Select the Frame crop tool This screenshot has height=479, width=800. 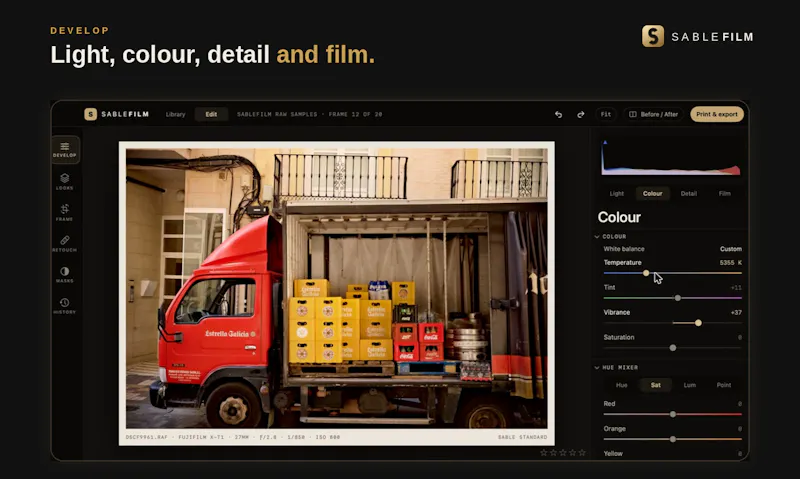(x=65, y=212)
